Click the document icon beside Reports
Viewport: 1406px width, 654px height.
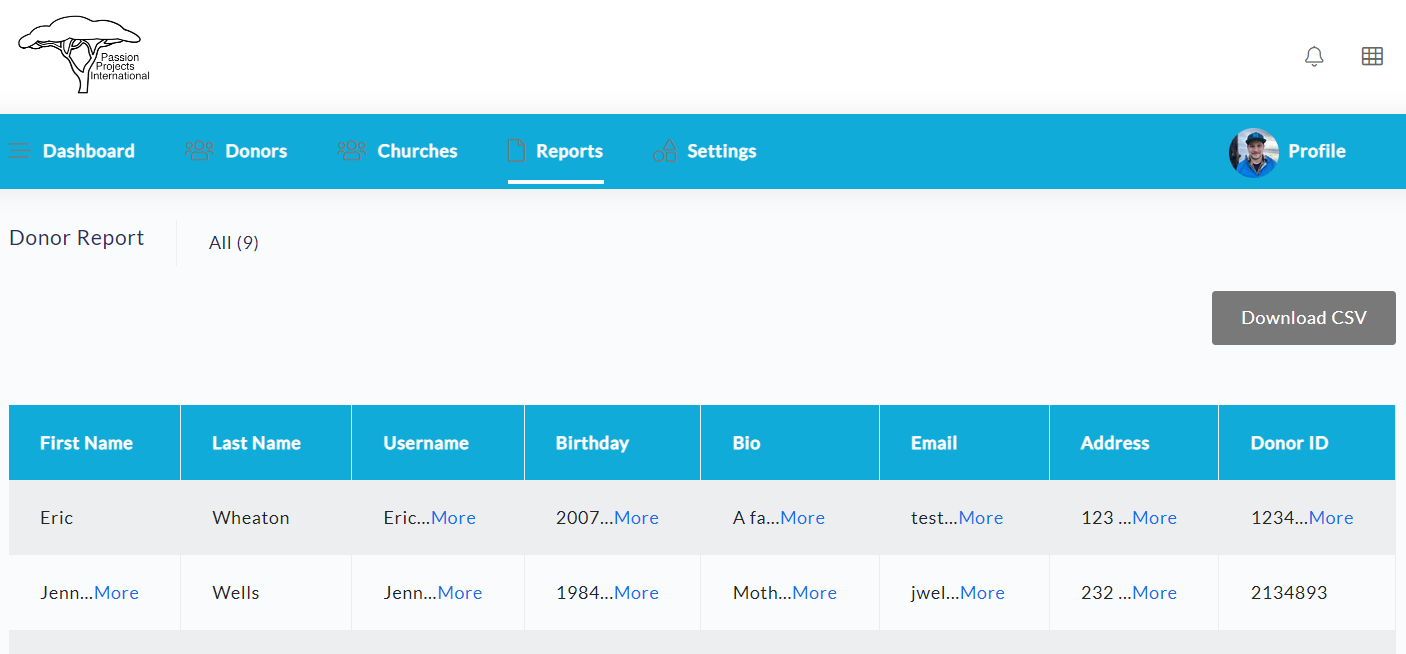pyautogui.click(x=516, y=151)
